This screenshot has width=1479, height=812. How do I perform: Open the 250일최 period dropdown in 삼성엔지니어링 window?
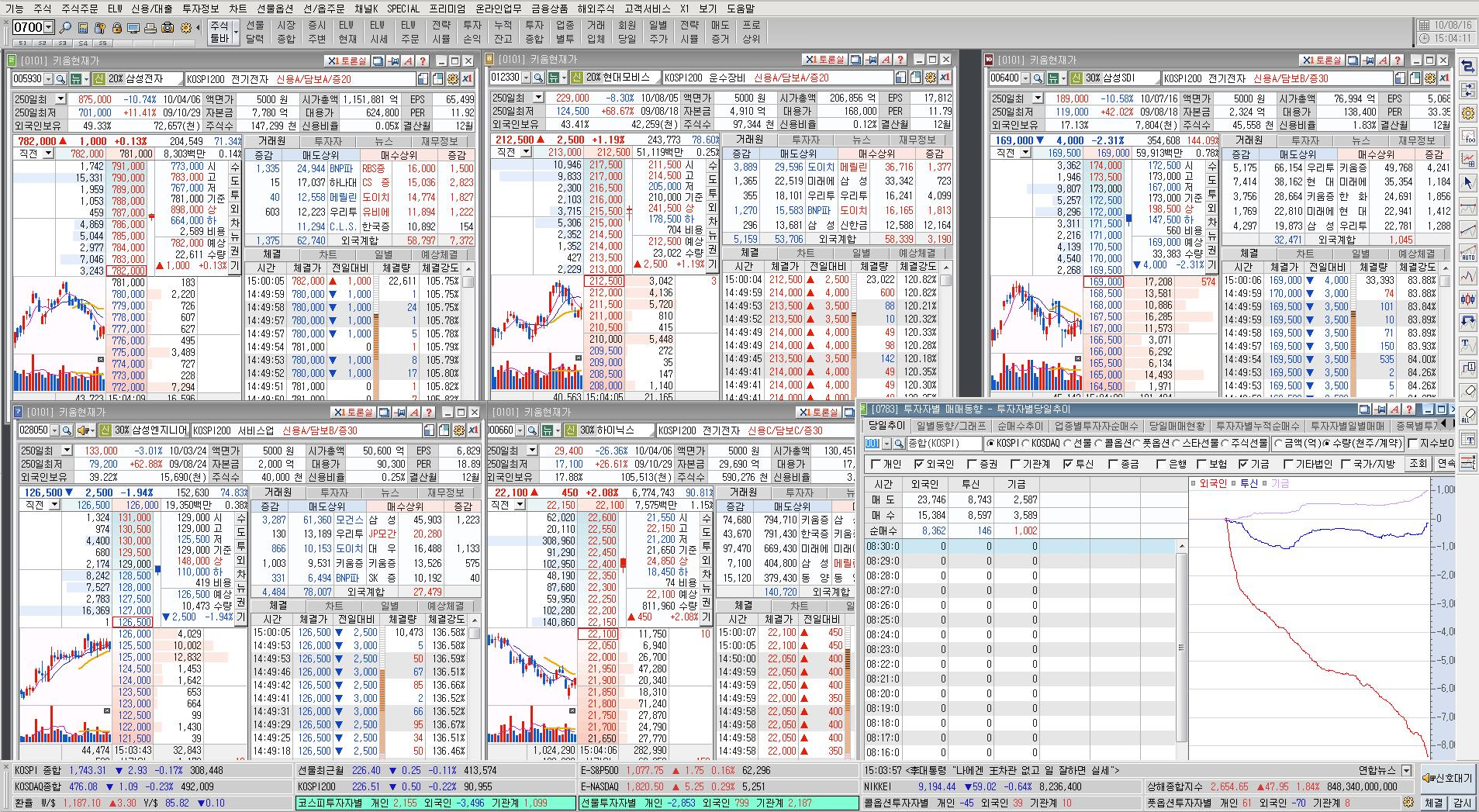tap(67, 451)
